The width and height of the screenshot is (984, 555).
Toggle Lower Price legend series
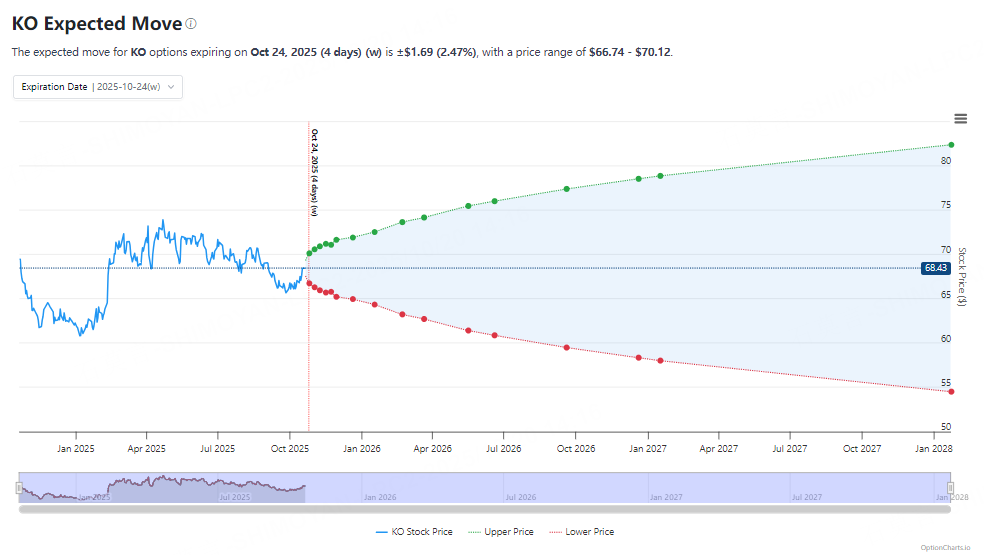(x=582, y=532)
